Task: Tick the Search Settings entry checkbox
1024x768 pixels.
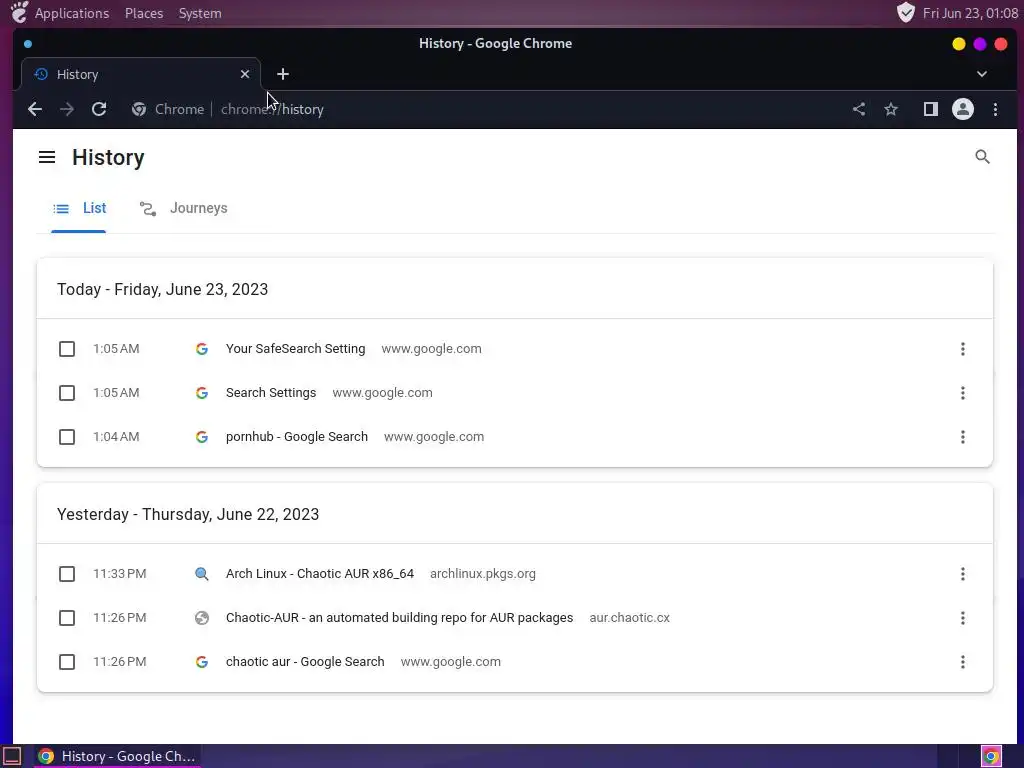Action: (67, 393)
